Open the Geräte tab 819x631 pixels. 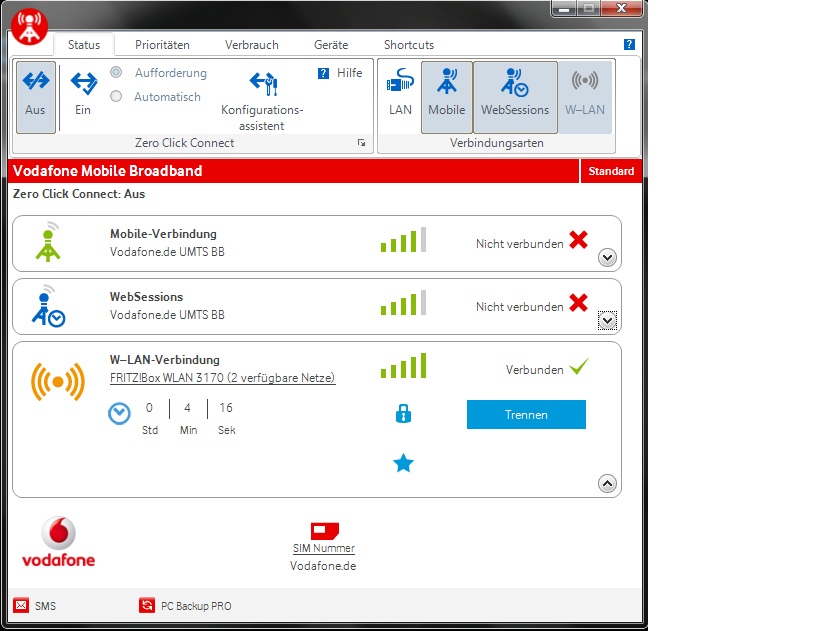click(x=331, y=45)
